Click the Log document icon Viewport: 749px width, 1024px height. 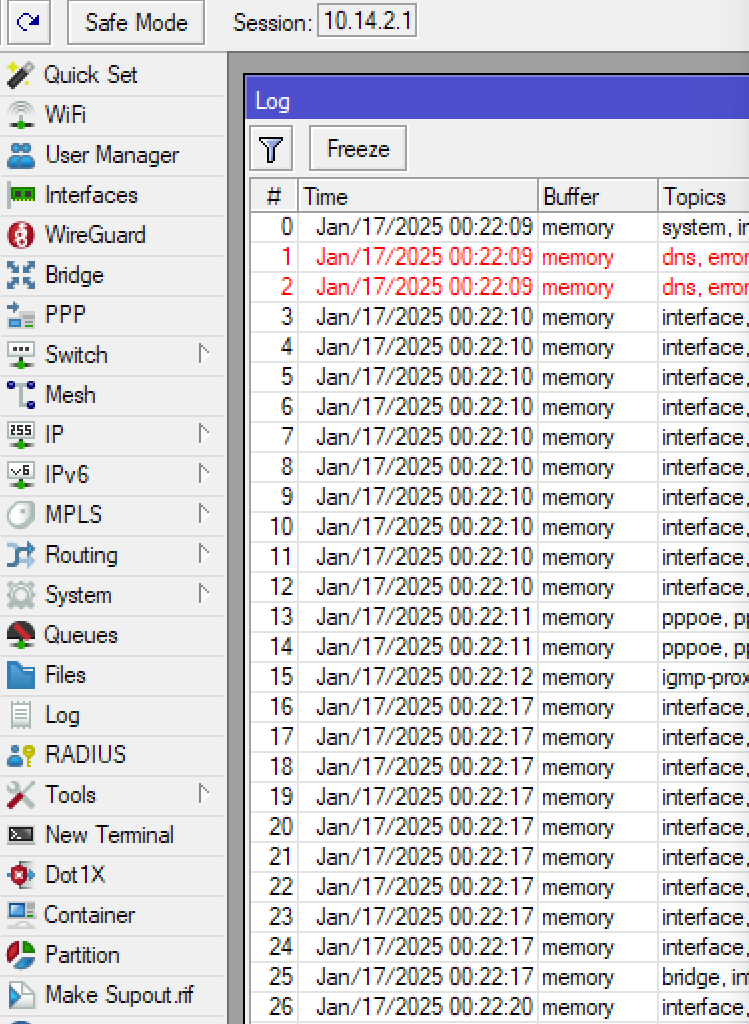pyautogui.click(x=21, y=715)
